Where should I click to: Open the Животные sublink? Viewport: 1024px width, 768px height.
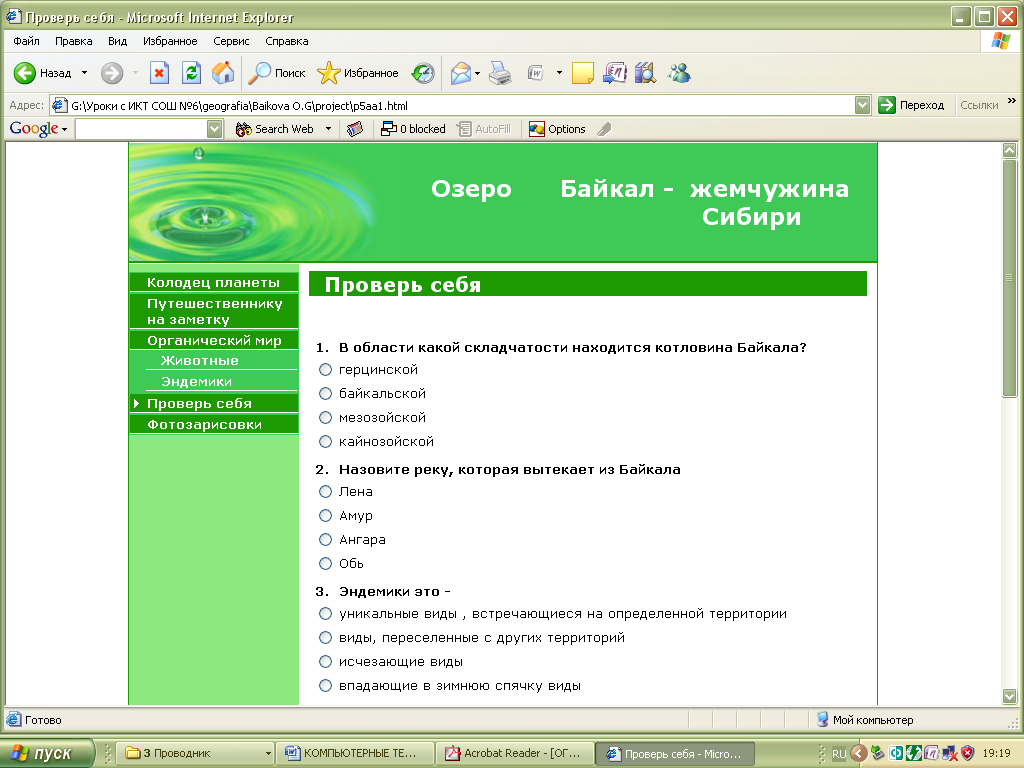[200, 360]
